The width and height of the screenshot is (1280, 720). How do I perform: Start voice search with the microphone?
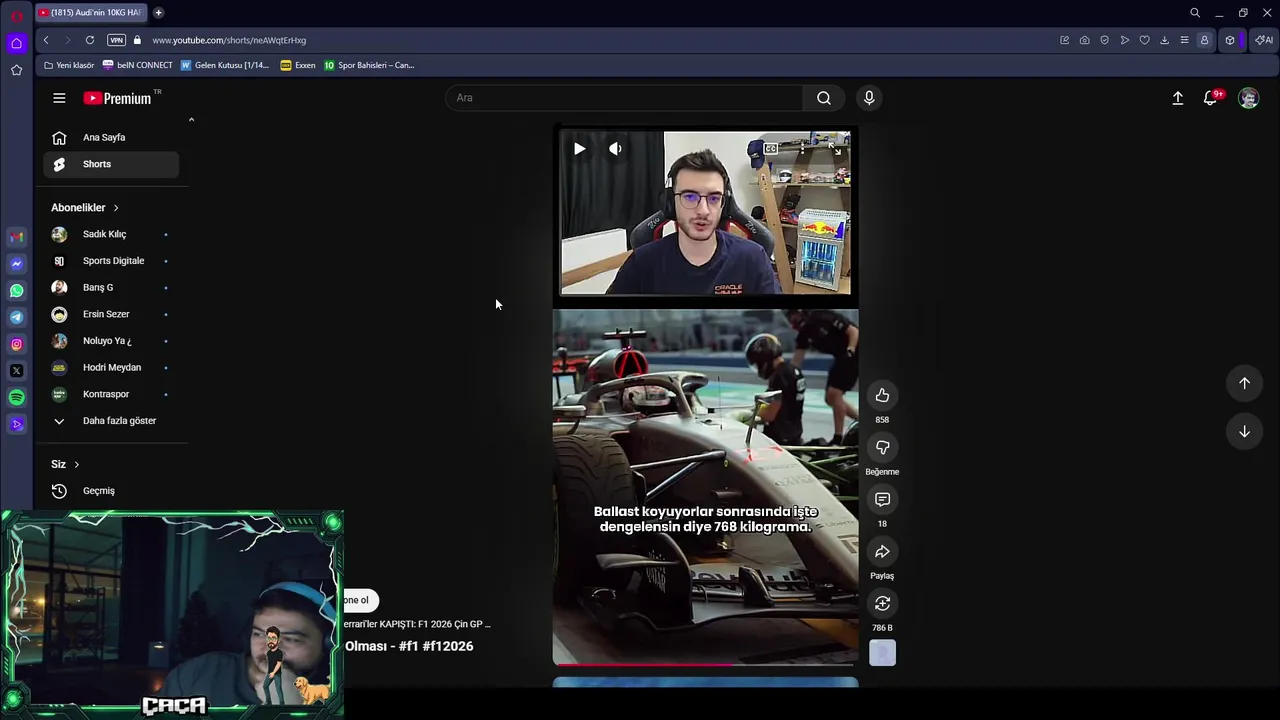click(x=869, y=98)
